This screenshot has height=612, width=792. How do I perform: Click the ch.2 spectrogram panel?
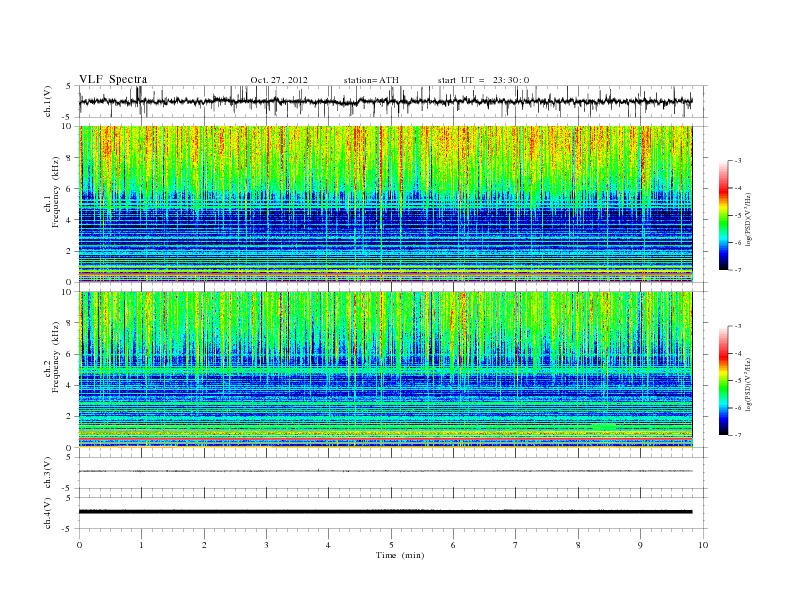(385, 369)
